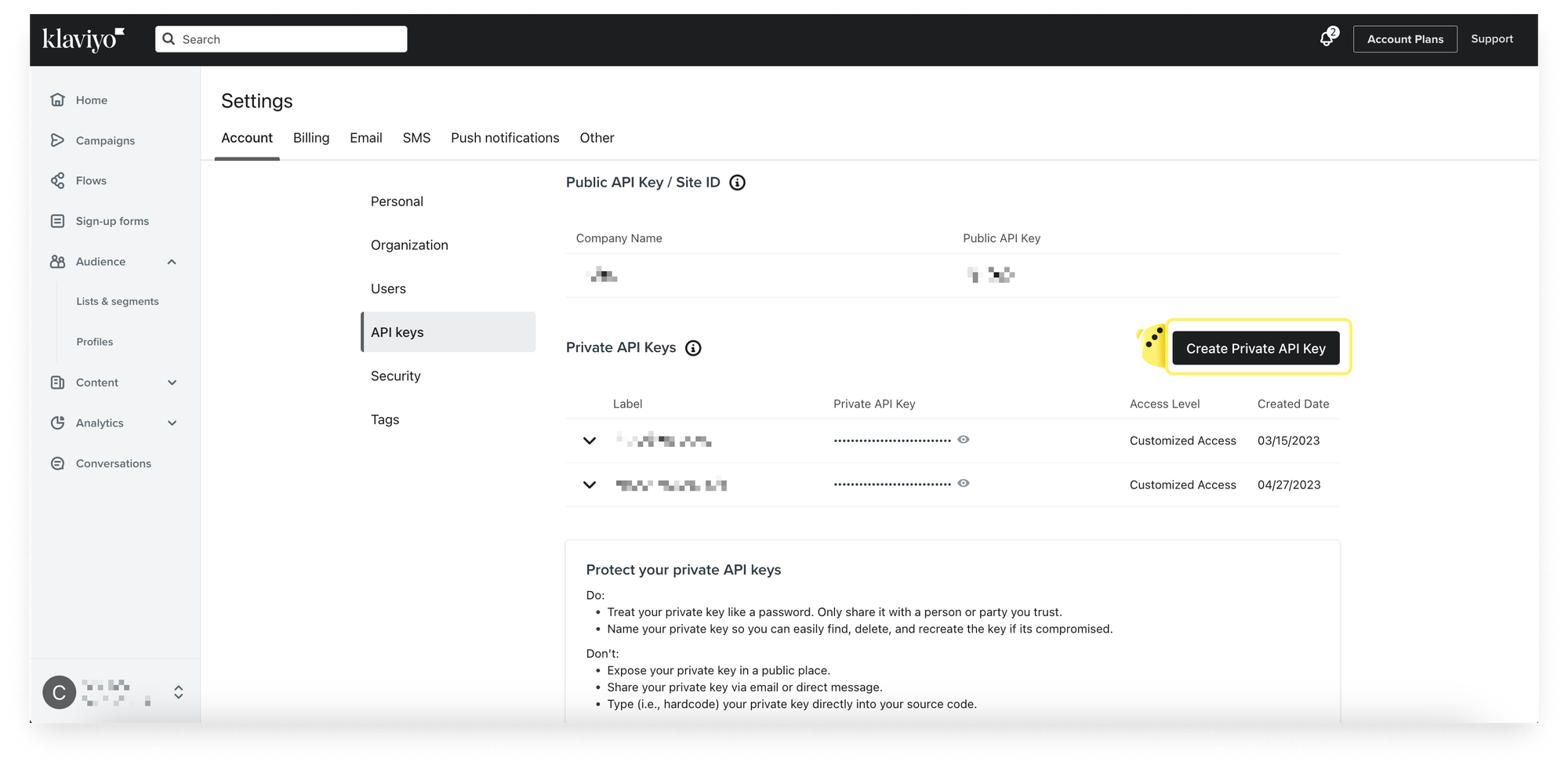
Task: Open Sign-up forms in the sidebar
Action: point(112,222)
